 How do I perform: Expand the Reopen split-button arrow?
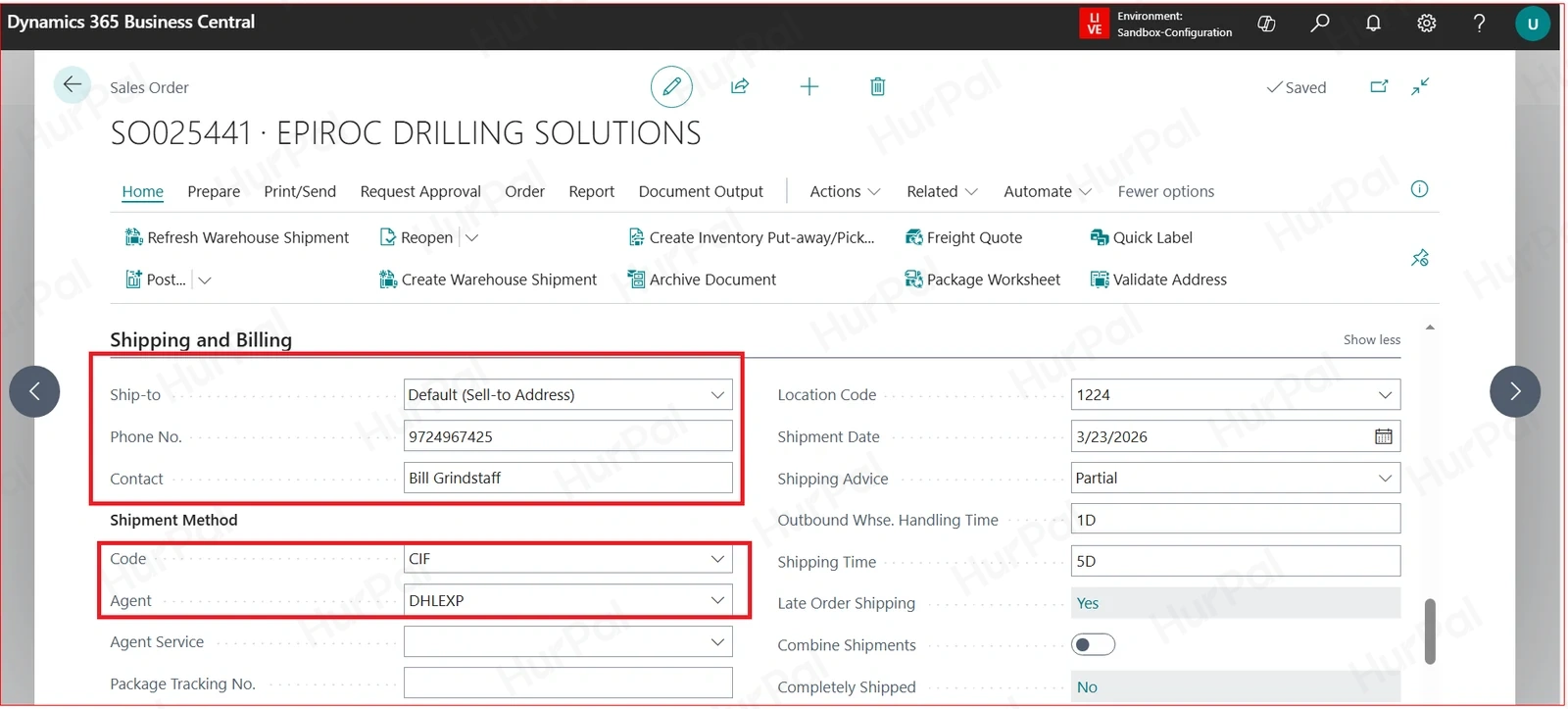pos(471,237)
